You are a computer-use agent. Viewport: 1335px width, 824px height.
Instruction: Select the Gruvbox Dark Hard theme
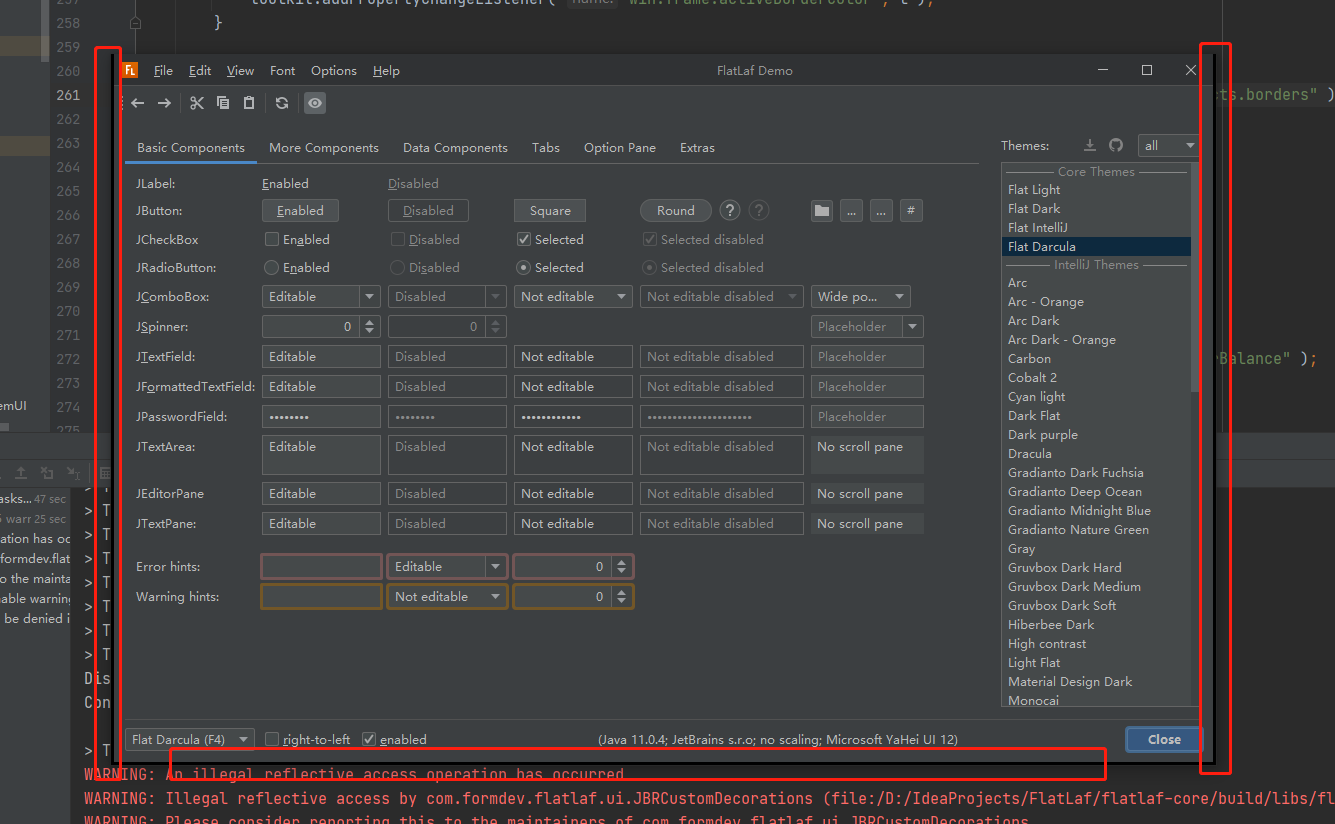[x=1096, y=567]
